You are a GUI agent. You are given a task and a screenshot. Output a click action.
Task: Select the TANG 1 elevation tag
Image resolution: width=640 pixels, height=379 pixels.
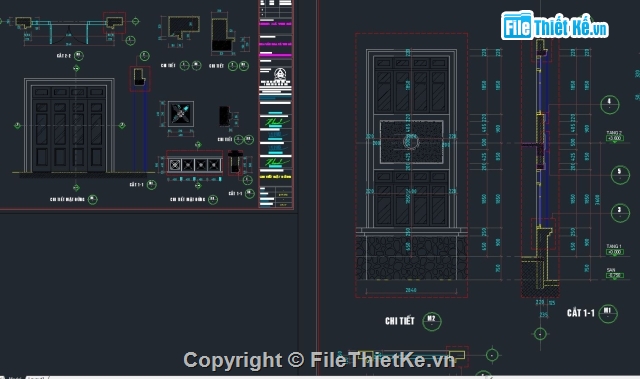[614, 249]
